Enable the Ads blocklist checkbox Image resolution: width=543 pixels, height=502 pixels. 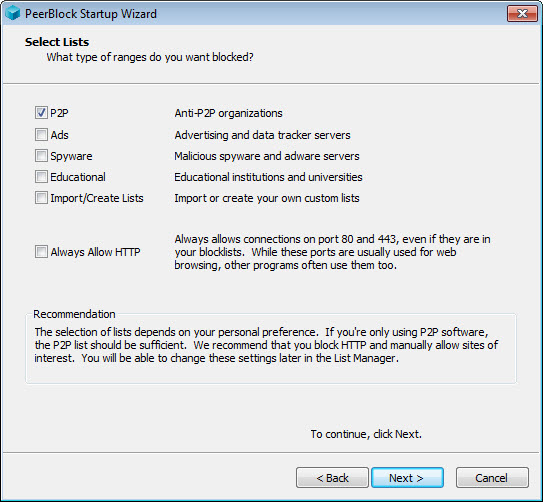click(x=41, y=135)
